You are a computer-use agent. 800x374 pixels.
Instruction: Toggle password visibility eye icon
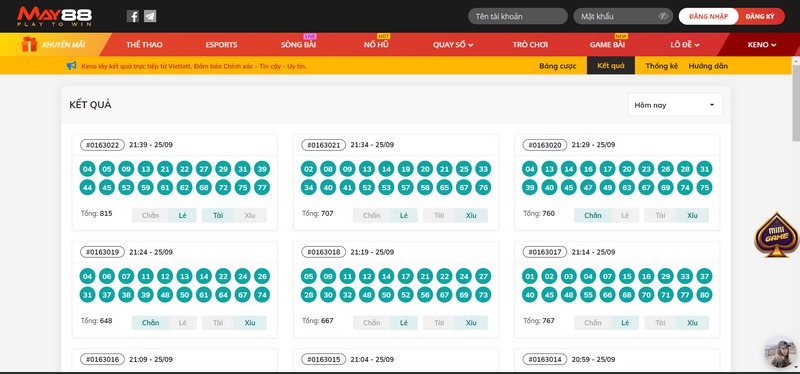[x=663, y=16]
